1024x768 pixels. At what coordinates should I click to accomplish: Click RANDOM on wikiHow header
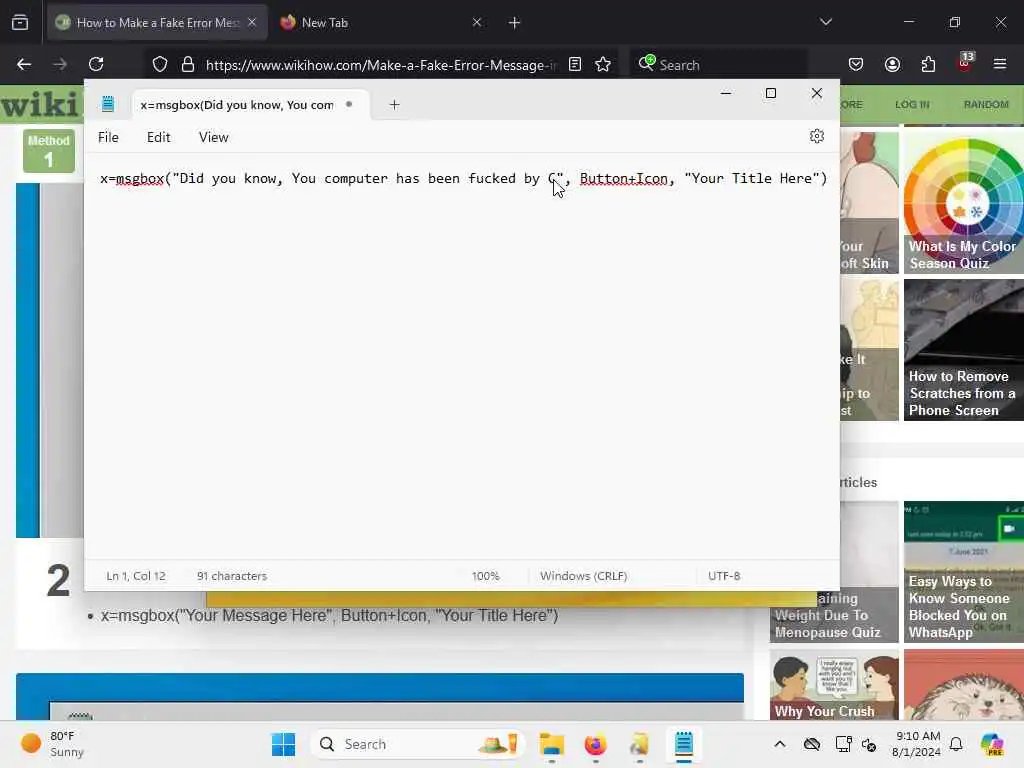click(x=986, y=104)
